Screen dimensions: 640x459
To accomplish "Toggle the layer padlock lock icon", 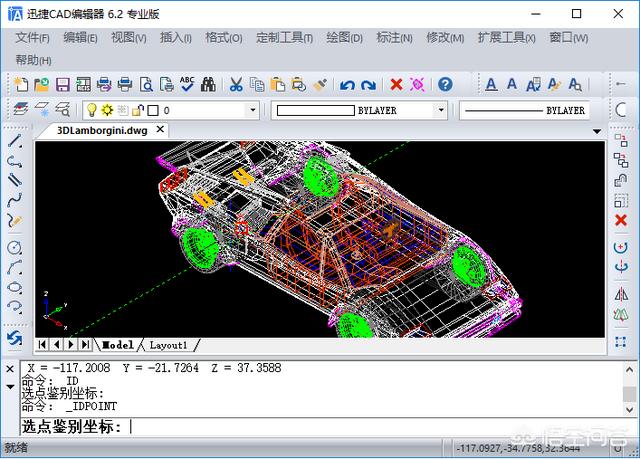I will [138, 110].
